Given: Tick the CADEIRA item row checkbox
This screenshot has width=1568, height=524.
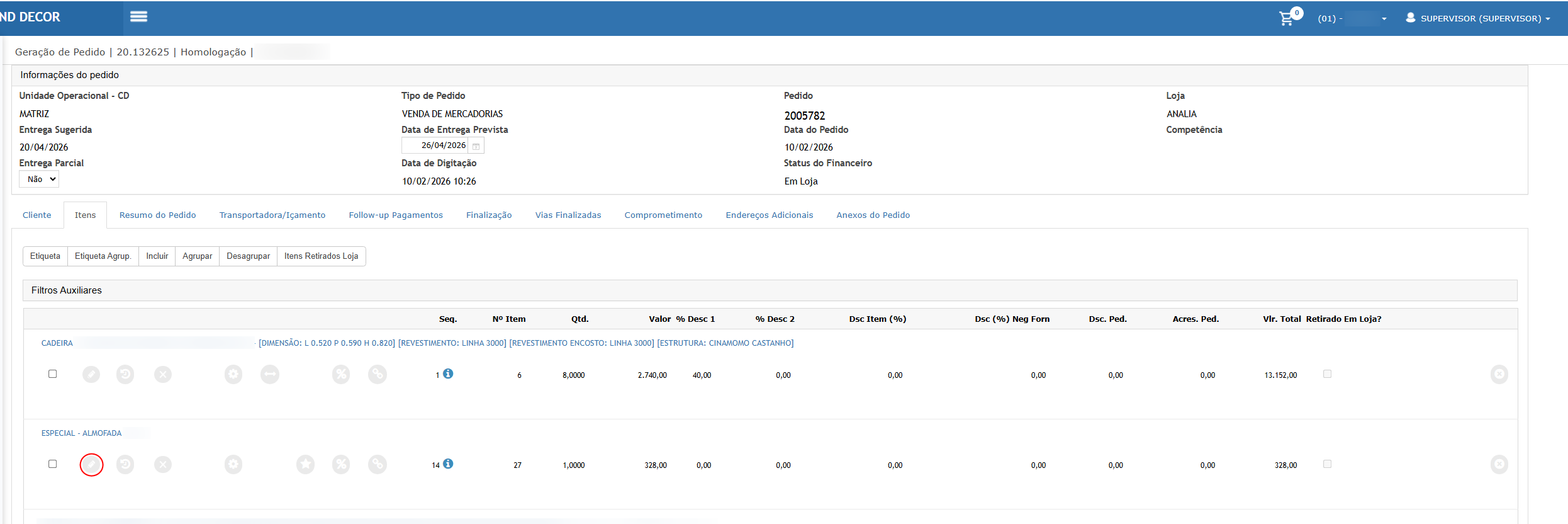Looking at the screenshot, I should 53,374.
